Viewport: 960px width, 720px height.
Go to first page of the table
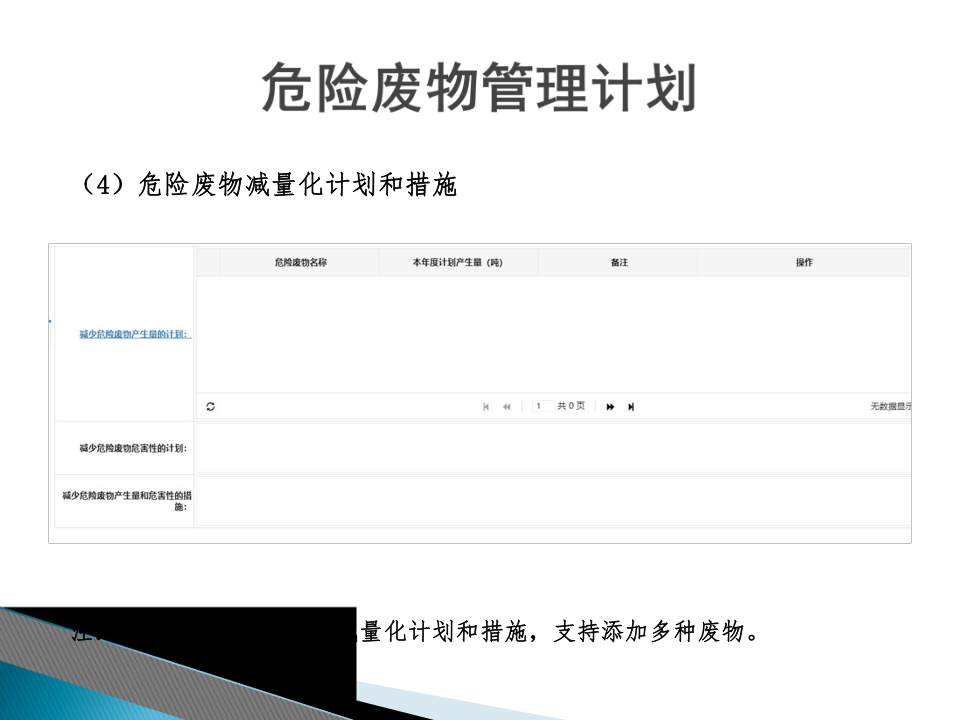(x=486, y=407)
